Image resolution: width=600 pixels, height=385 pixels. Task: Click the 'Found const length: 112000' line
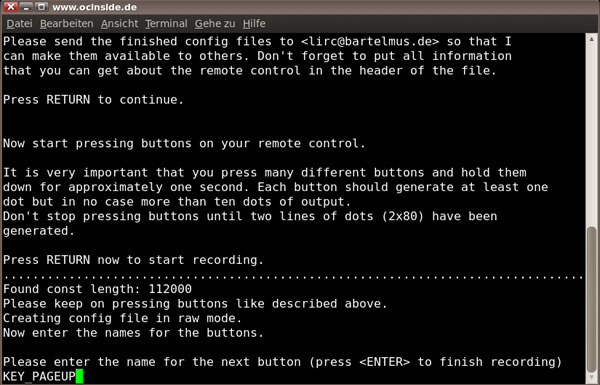98,289
